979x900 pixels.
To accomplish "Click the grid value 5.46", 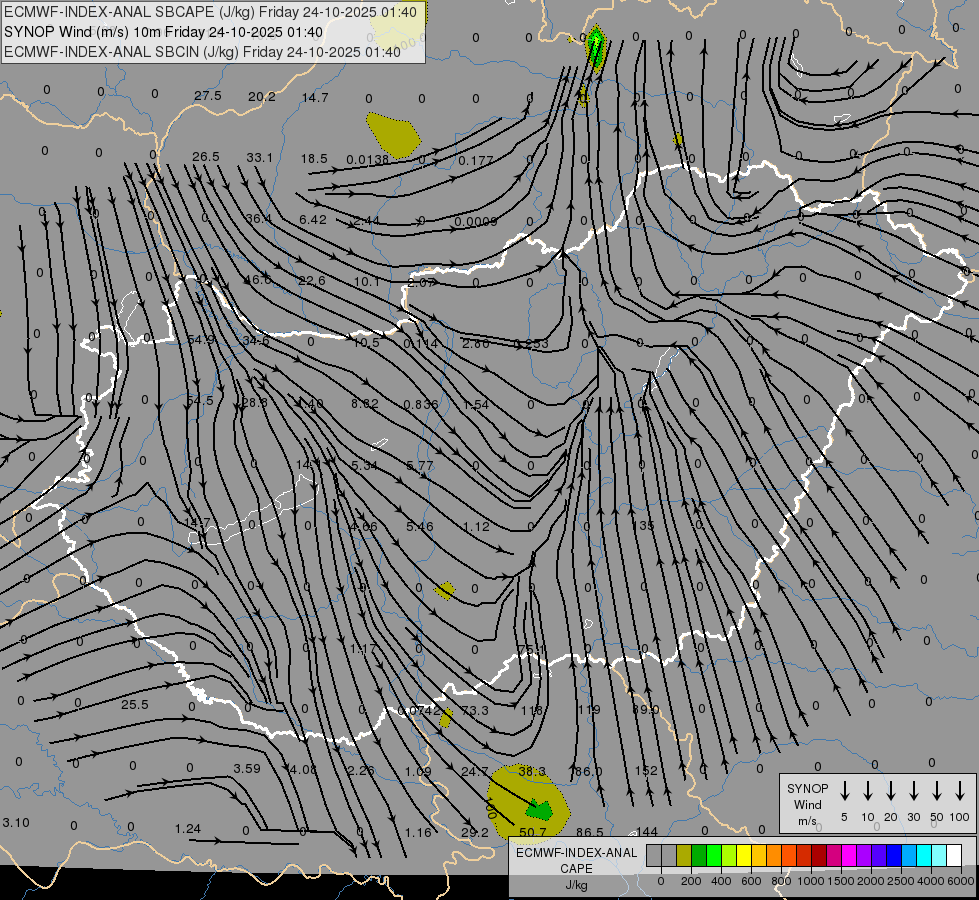I will coord(420,527).
